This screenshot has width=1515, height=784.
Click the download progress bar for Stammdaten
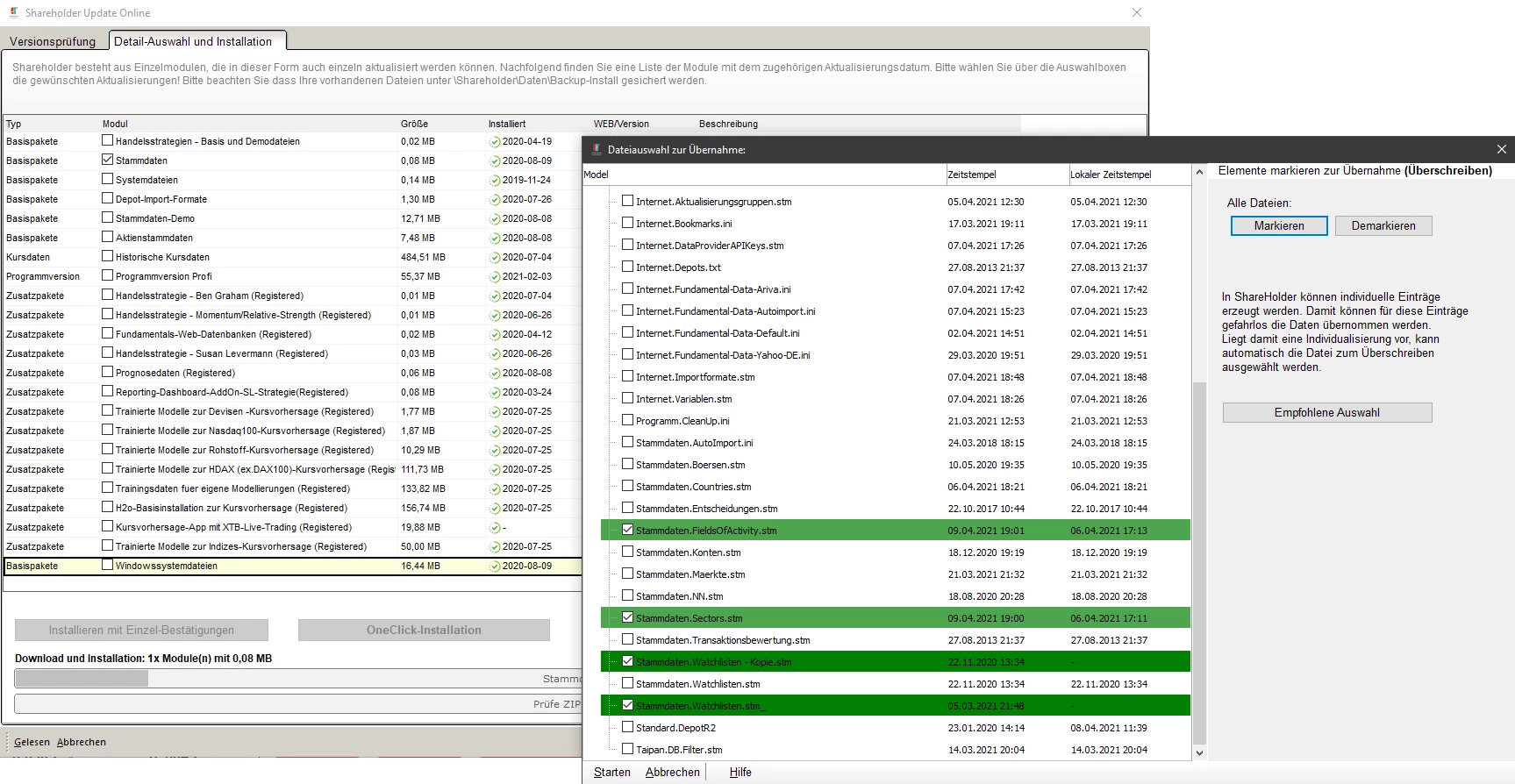click(298, 679)
